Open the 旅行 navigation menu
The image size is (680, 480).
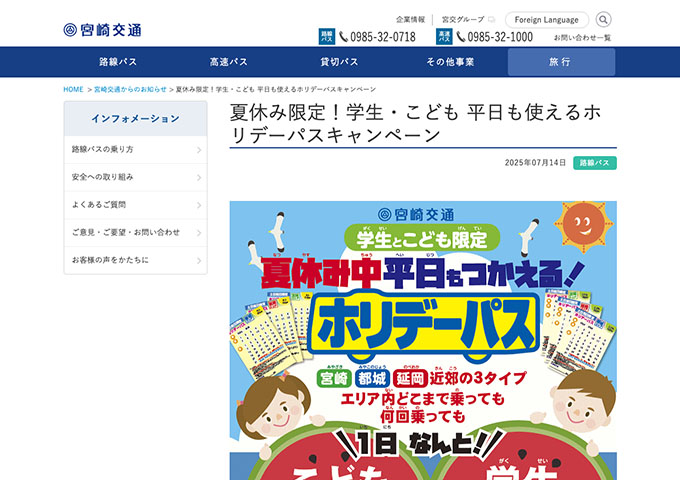tap(561, 62)
